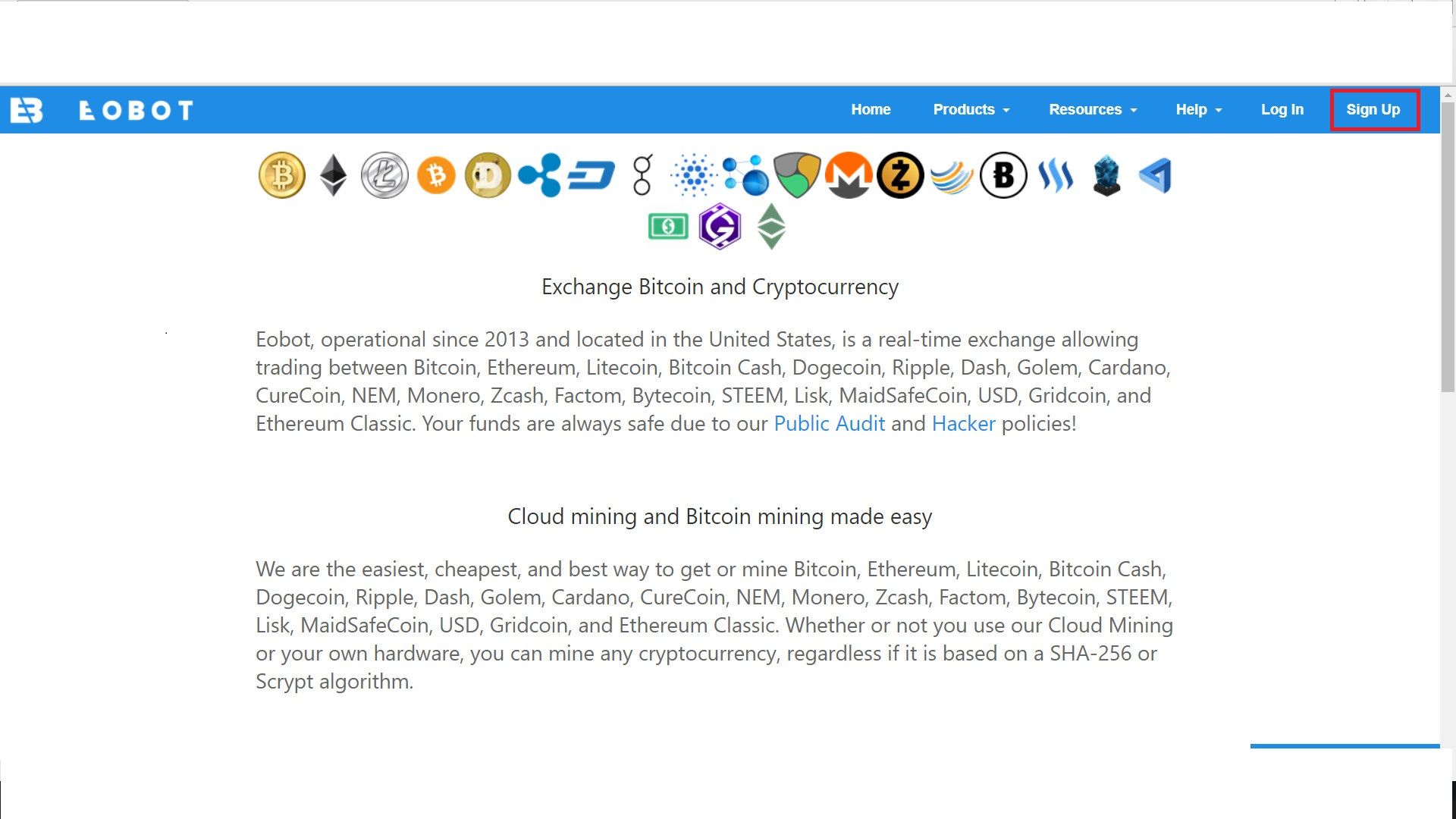Click the scrollbar up arrow
The width and height of the screenshot is (1456, 819).
click(1448, 96)
